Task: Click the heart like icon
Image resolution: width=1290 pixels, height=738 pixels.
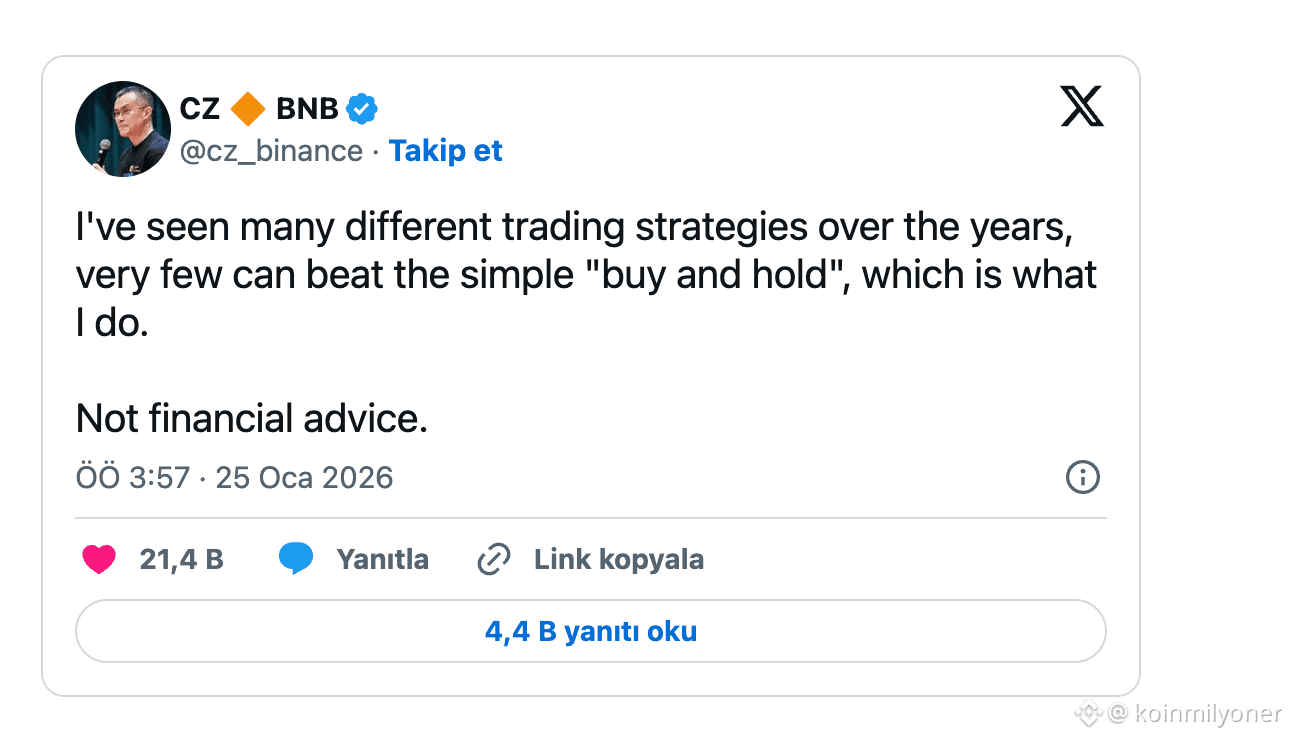Action: click(x=99, y=559)
